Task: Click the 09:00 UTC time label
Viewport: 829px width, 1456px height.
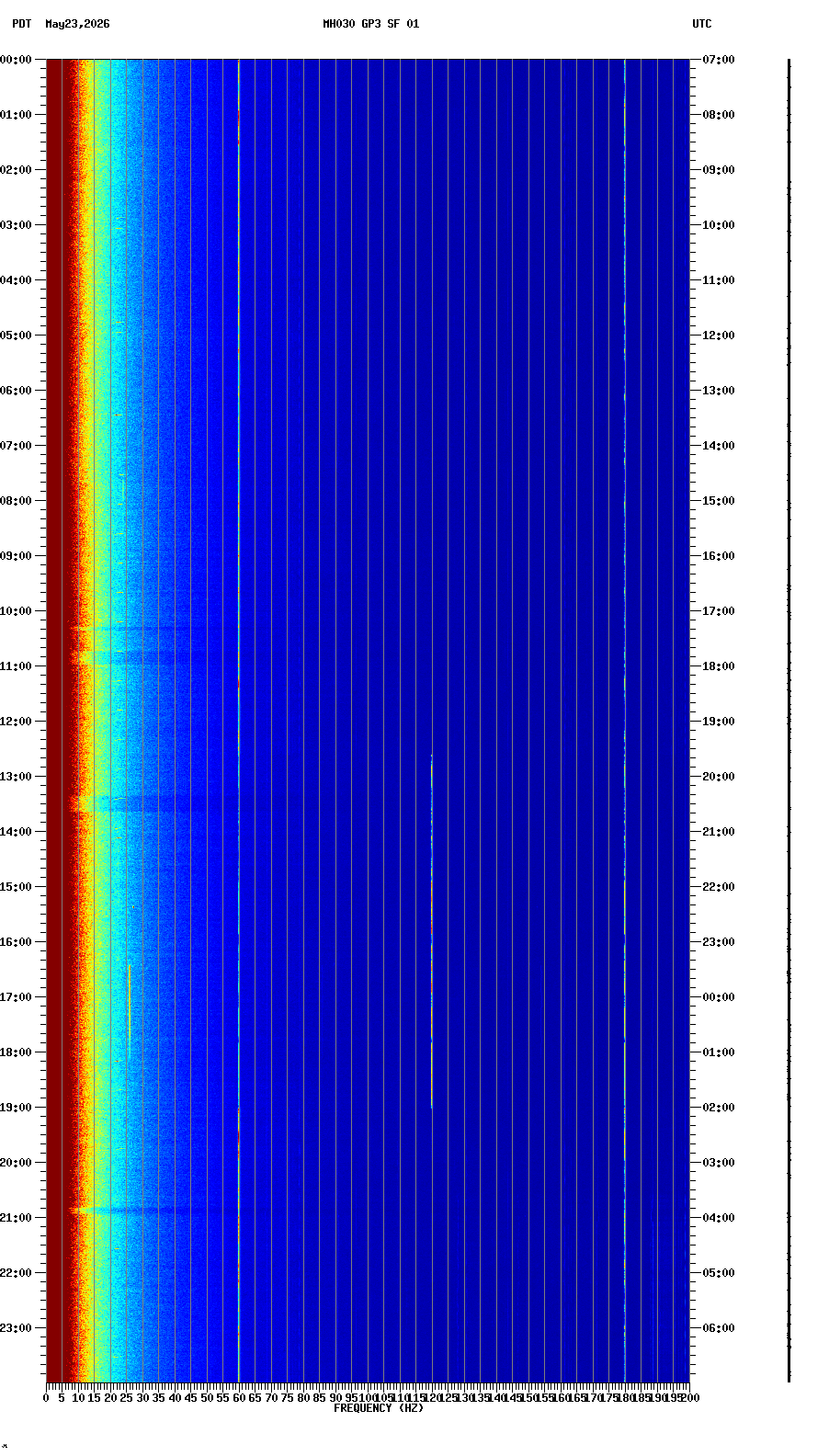Action: tap(719, 170)
